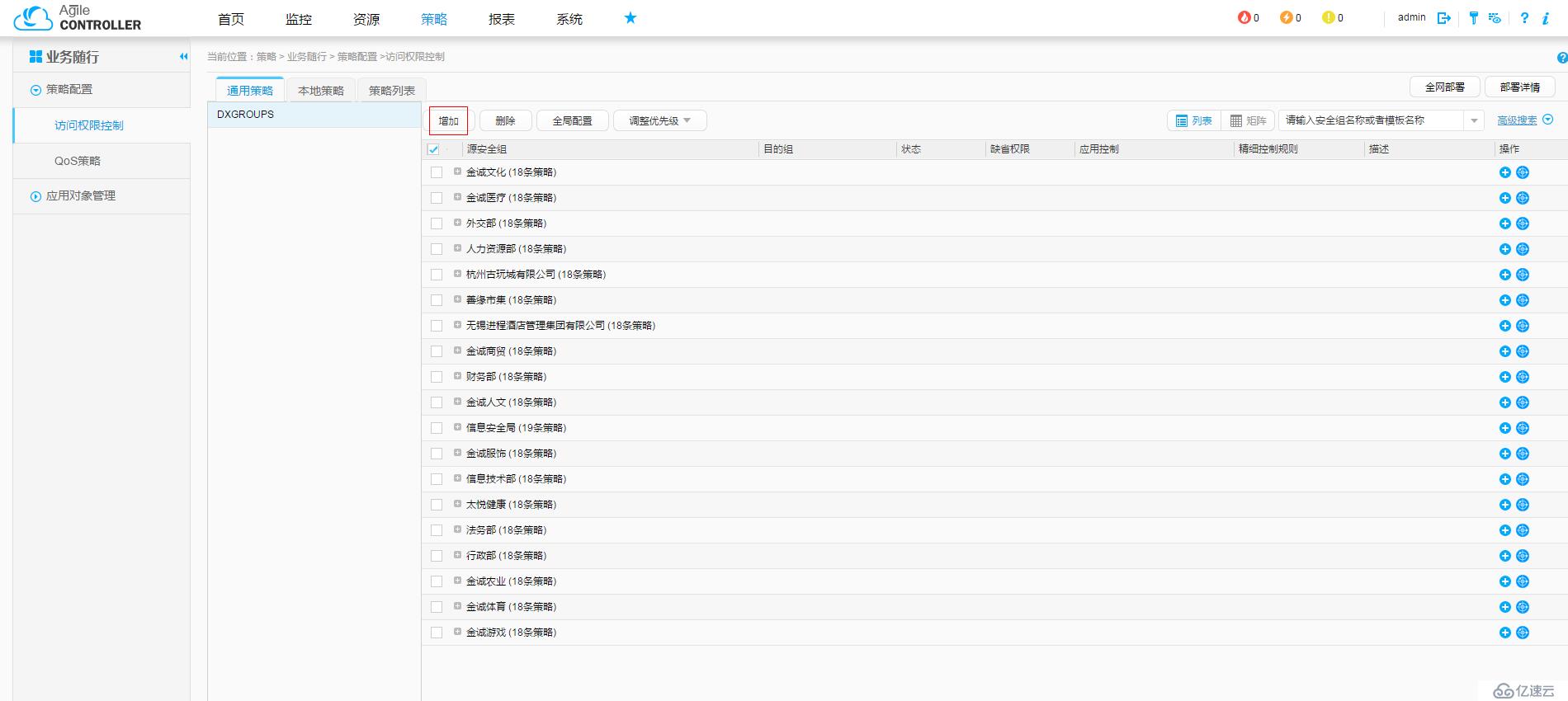Click the add icon for 信息技术部 row
The image size is (1568, 701).
[x=1504, y=479]
